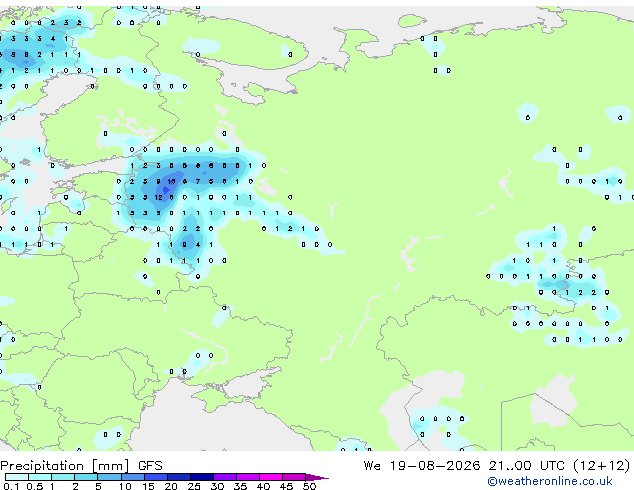Click the legend swatch between 1 and 2
Screen dimensions: 634x490
(x=63, y=477)
